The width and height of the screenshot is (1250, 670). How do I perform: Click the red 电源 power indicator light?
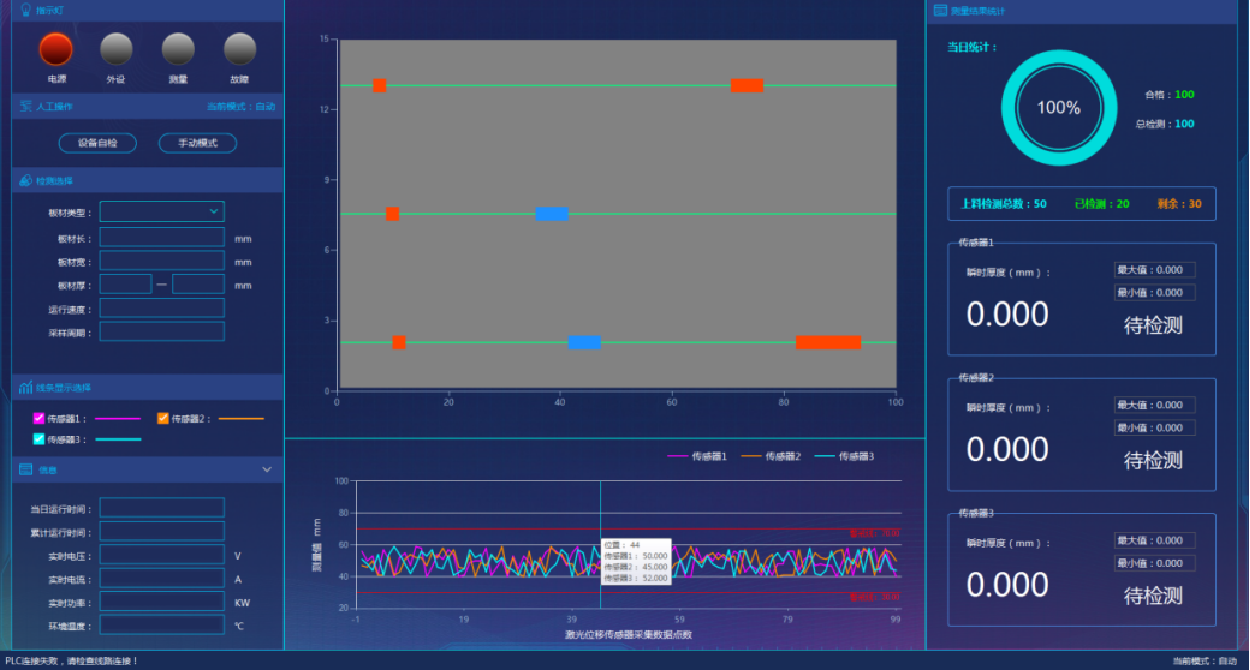pos(56,49)
